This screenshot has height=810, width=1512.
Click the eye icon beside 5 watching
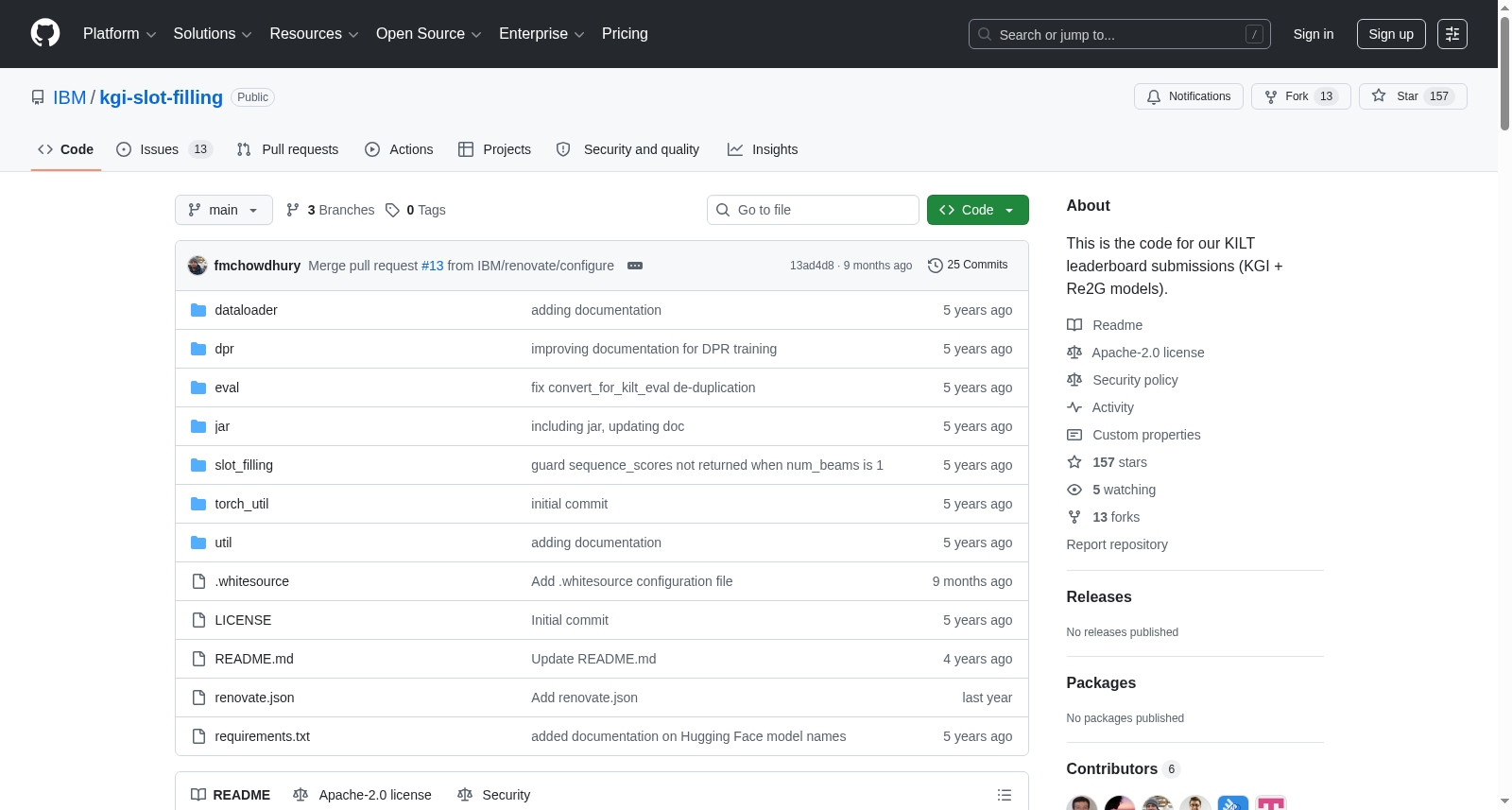1074,490
